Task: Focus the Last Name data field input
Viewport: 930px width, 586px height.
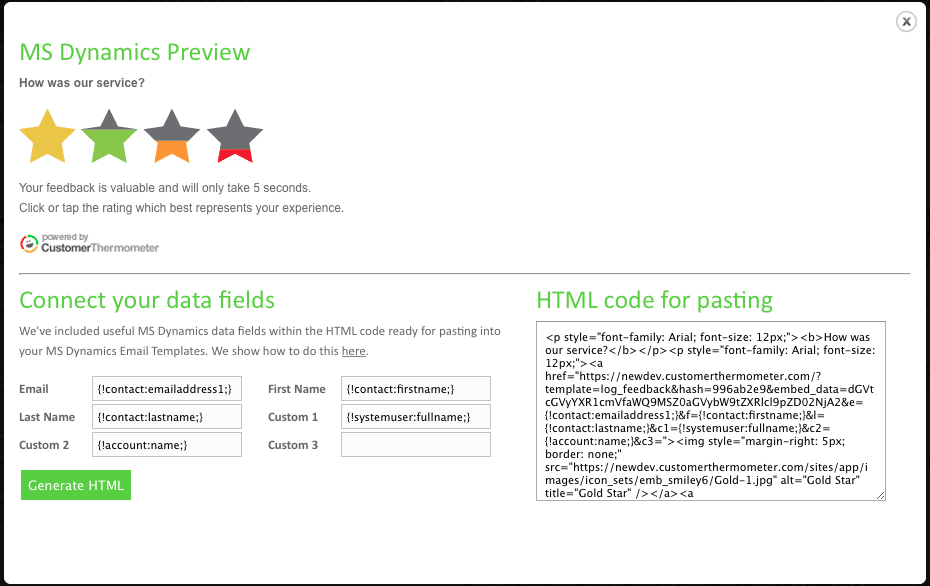Action: 167,417
